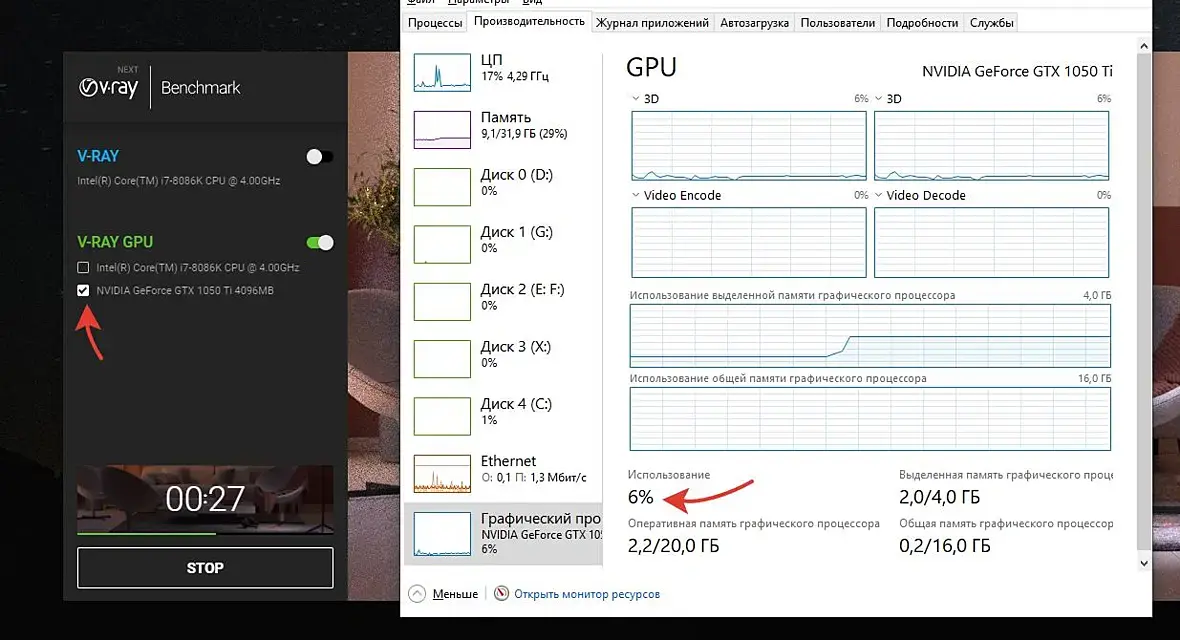Screen dimensions: 1180x640
Task: Switch to the Журнал приложений tab
Action: coord(652,23)
